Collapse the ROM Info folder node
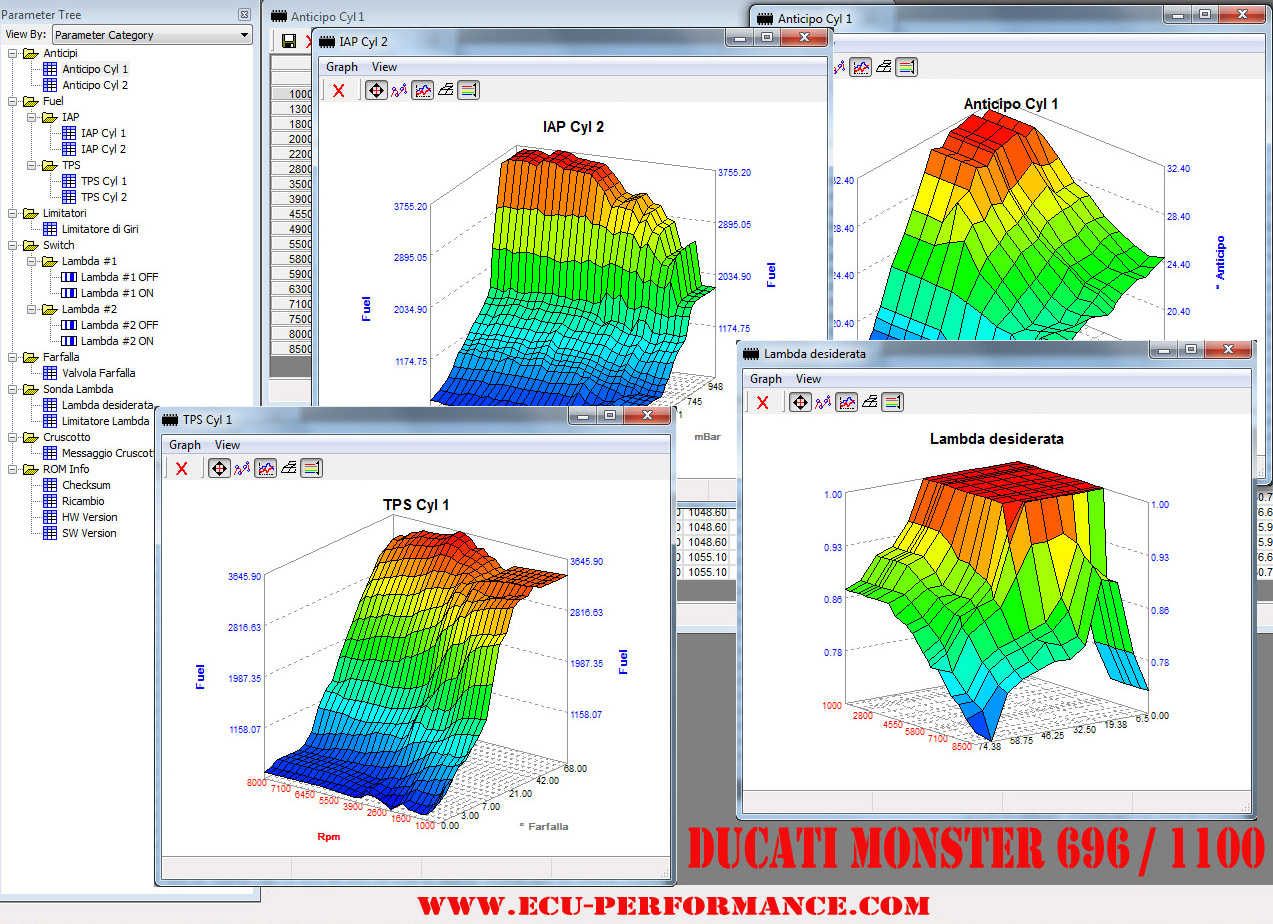Image resolution: width=1273 pixels, height=924 pixels. (12, 469)
